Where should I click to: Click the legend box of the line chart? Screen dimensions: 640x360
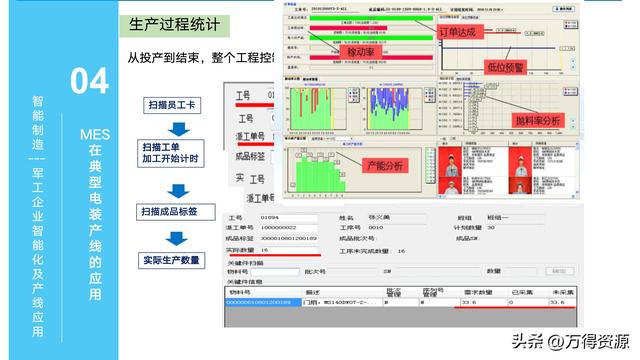[x=570, y=25]
